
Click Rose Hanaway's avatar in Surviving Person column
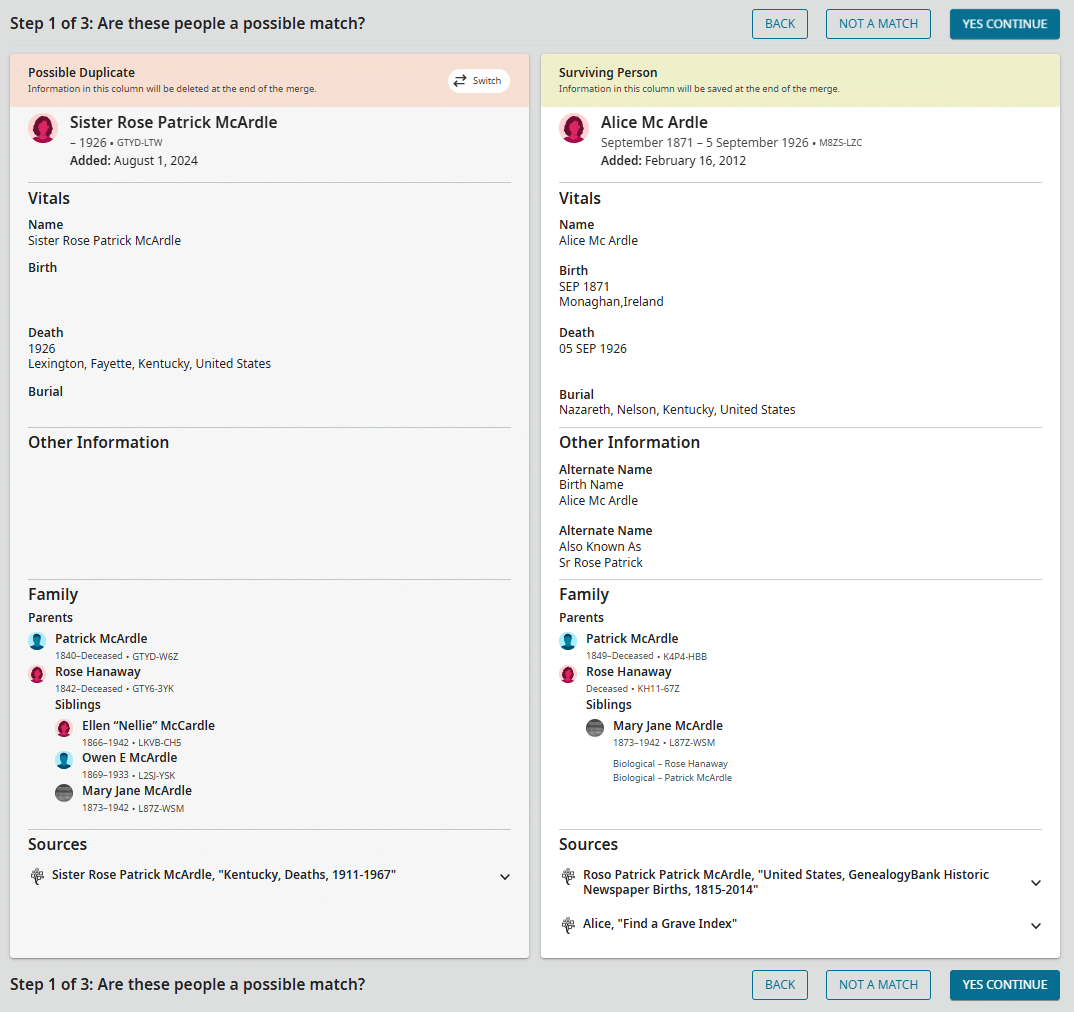568,674
